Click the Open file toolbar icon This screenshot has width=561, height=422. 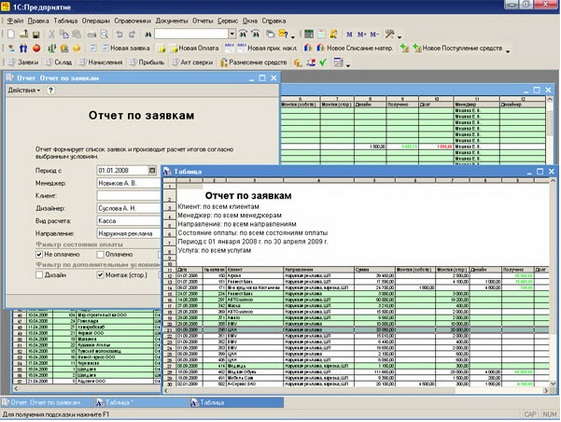(24, 34)
